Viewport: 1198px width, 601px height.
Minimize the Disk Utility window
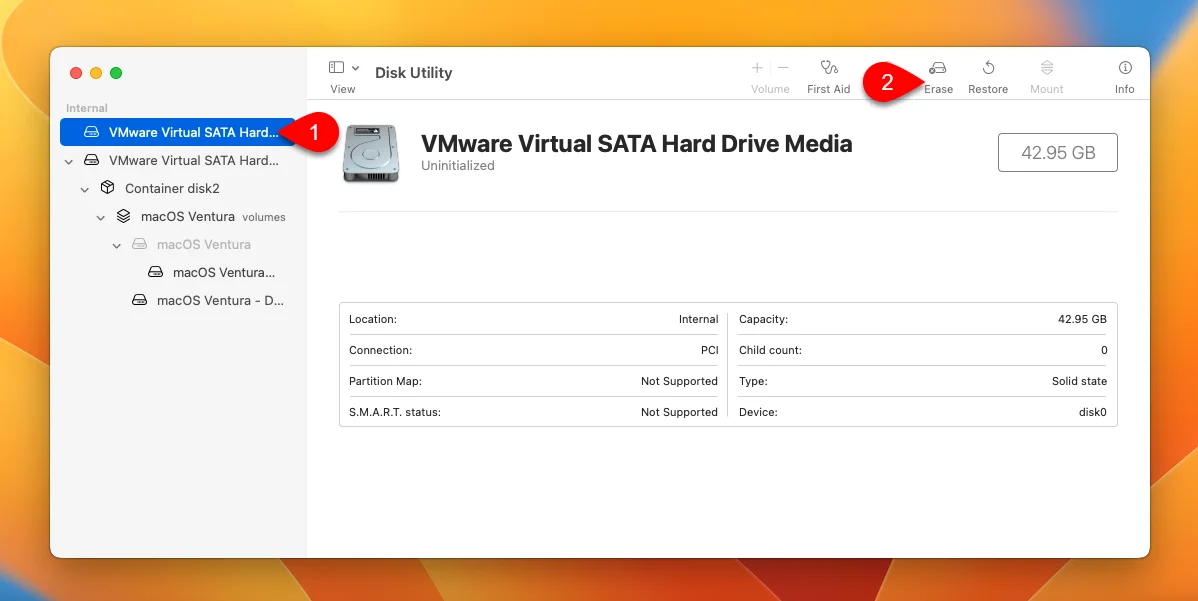click(96, 73)
